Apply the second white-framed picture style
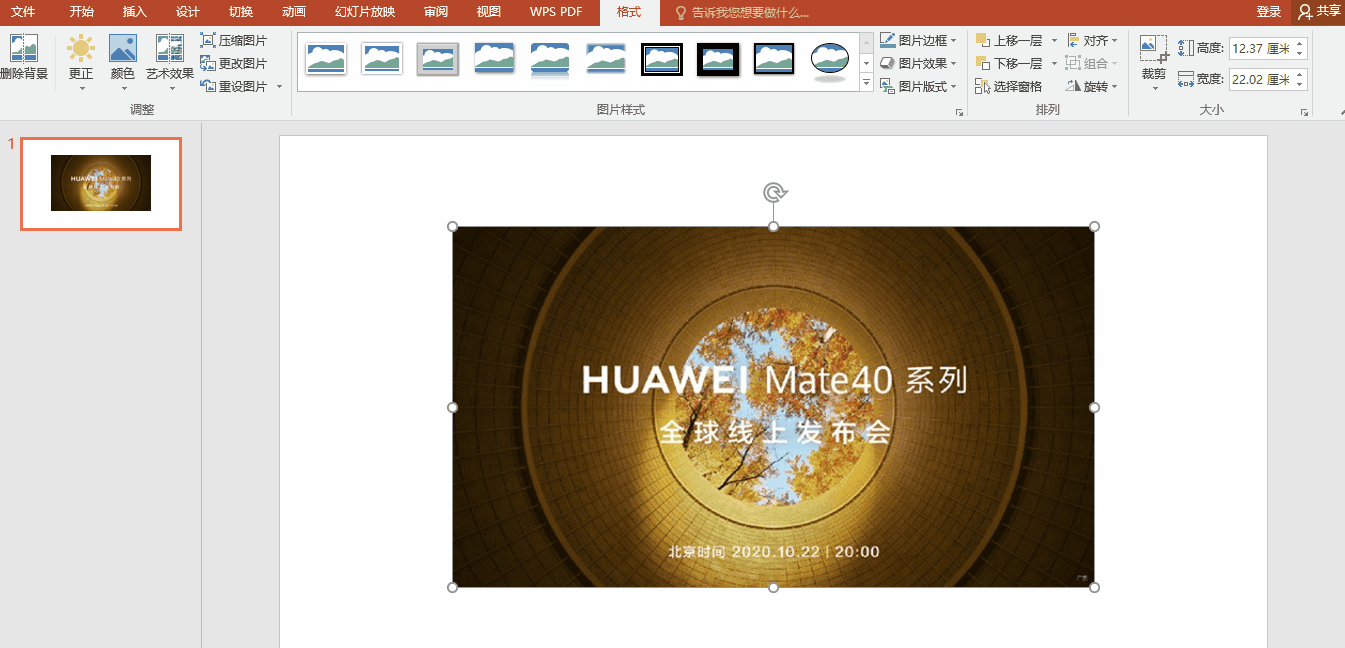Viewport: 1345px width, 648px height. click(x=382, y=59)
